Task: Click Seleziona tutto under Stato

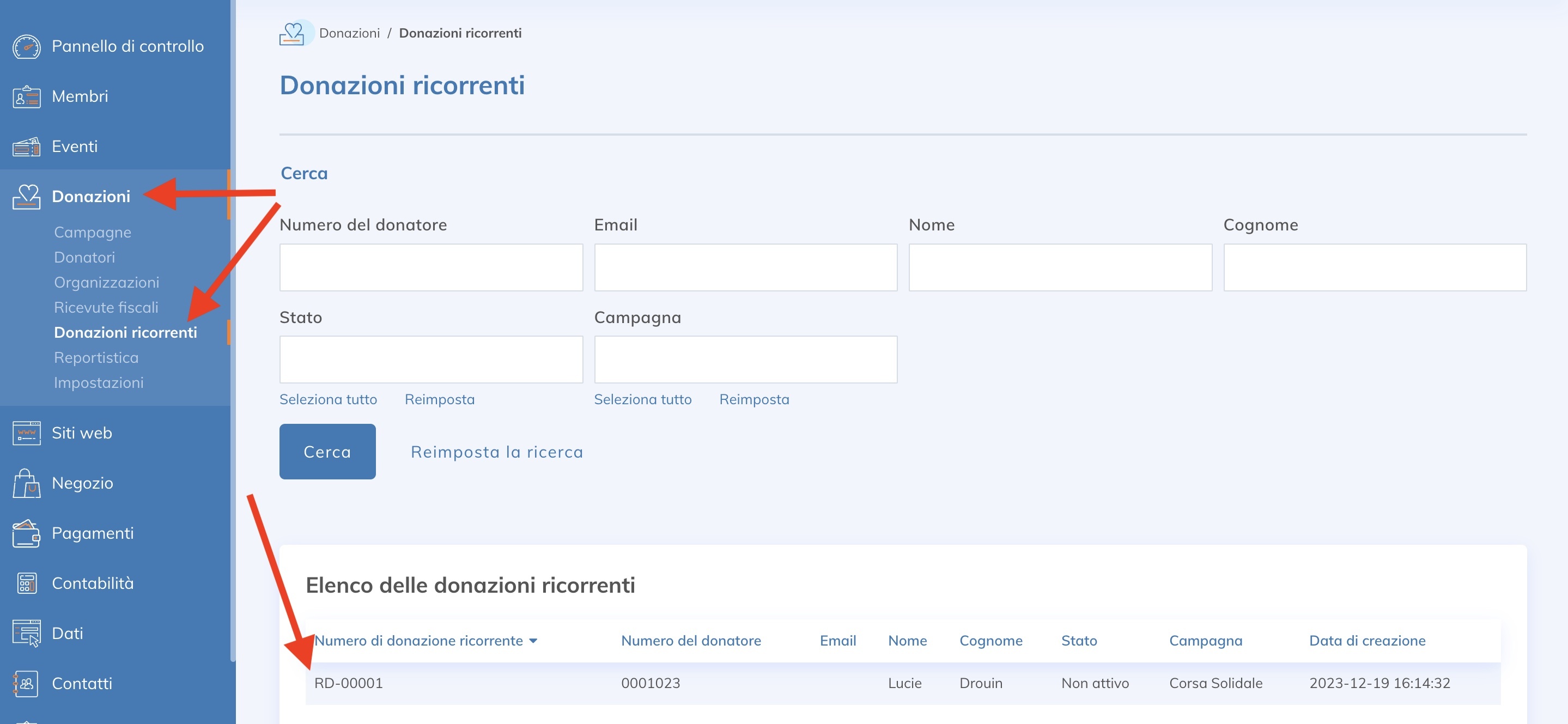Action: (x=328, y=400)
